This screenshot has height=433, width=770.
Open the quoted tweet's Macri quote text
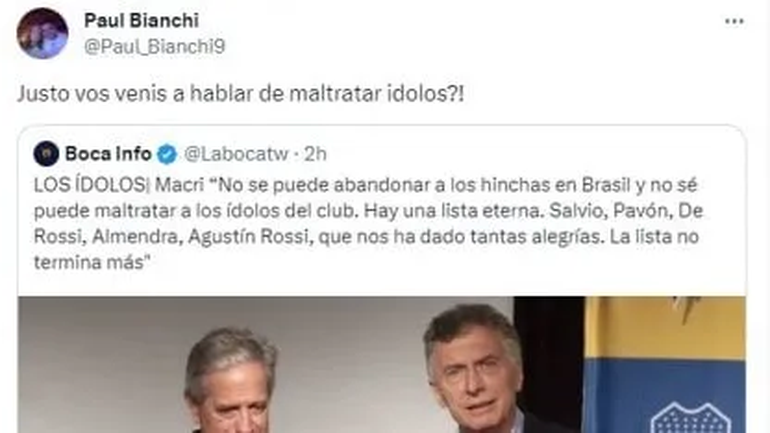pos(368,223)
